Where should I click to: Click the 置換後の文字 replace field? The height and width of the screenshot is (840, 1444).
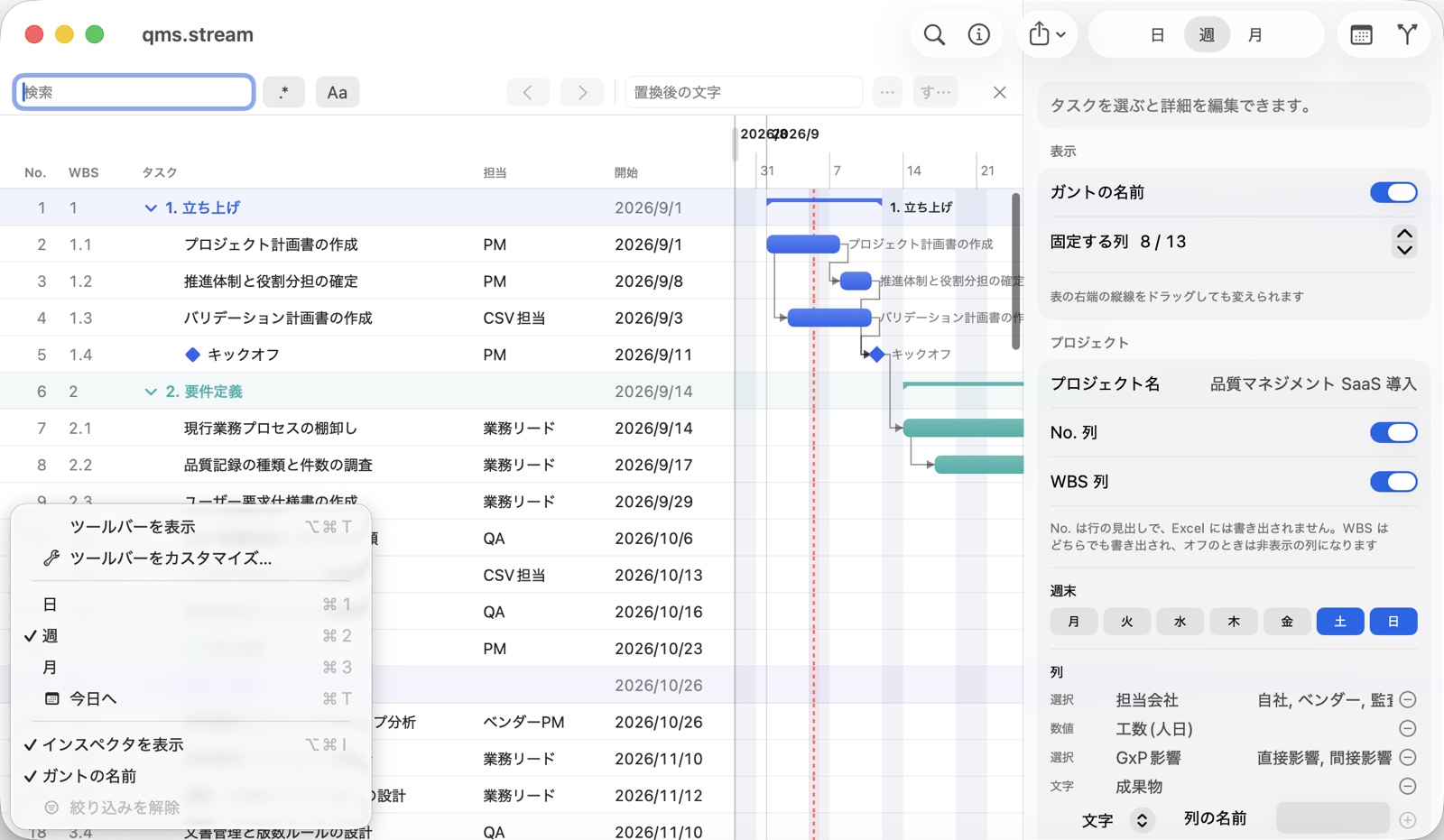(x=744, y=92)
